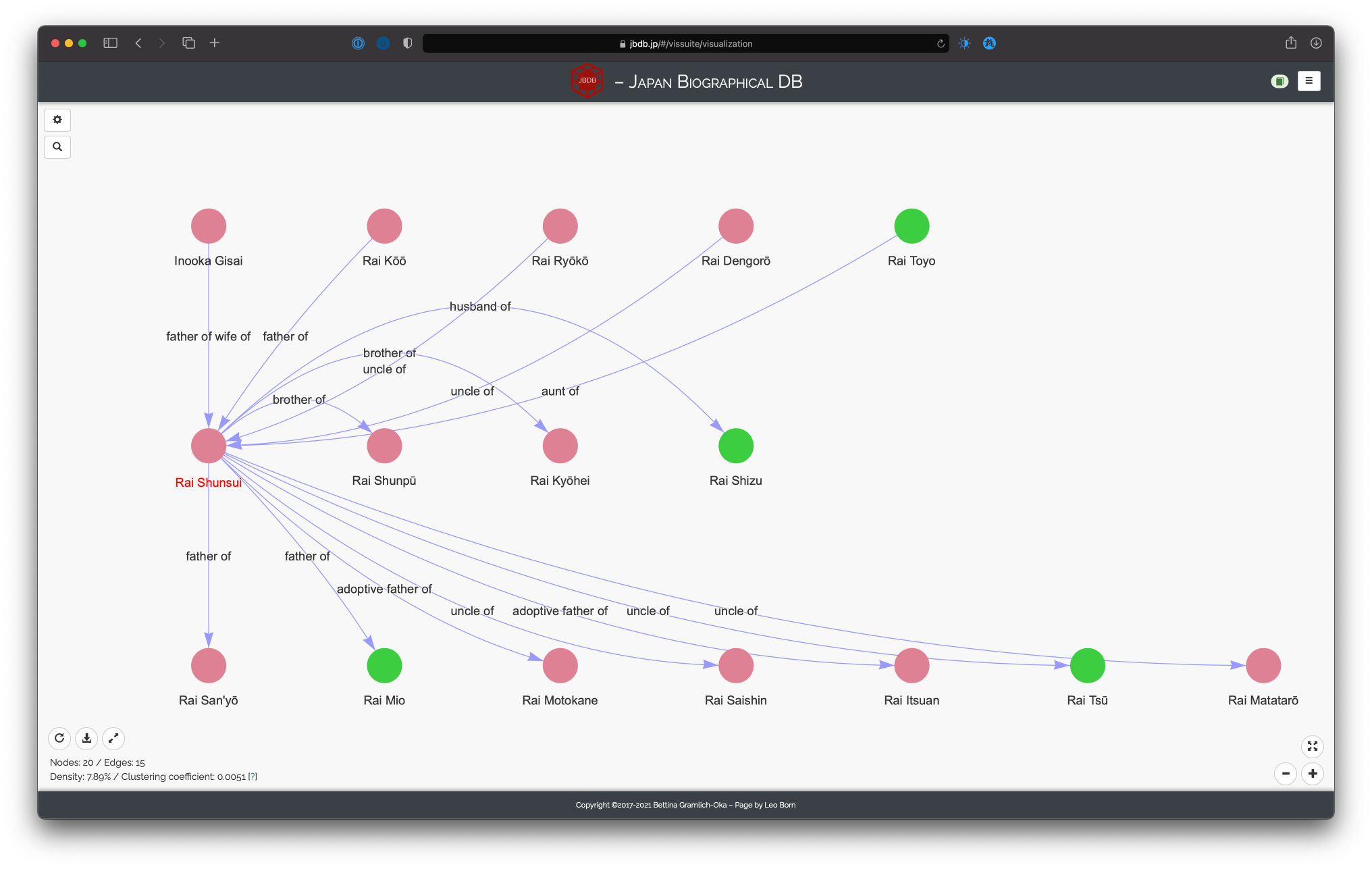Click the sun-shaped extension icon
1372x869 pixels.
(964, 43)
